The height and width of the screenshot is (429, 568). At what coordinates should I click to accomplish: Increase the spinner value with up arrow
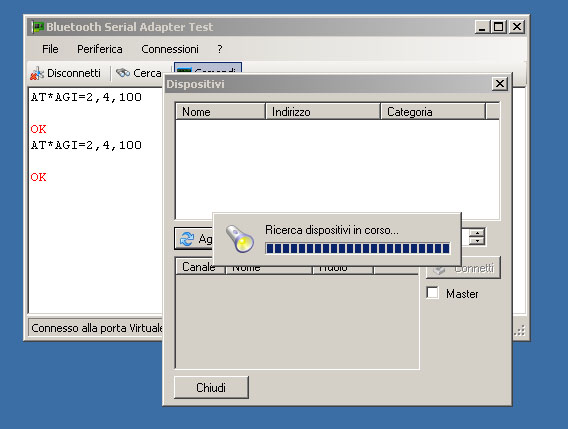[x=477, y=233]
